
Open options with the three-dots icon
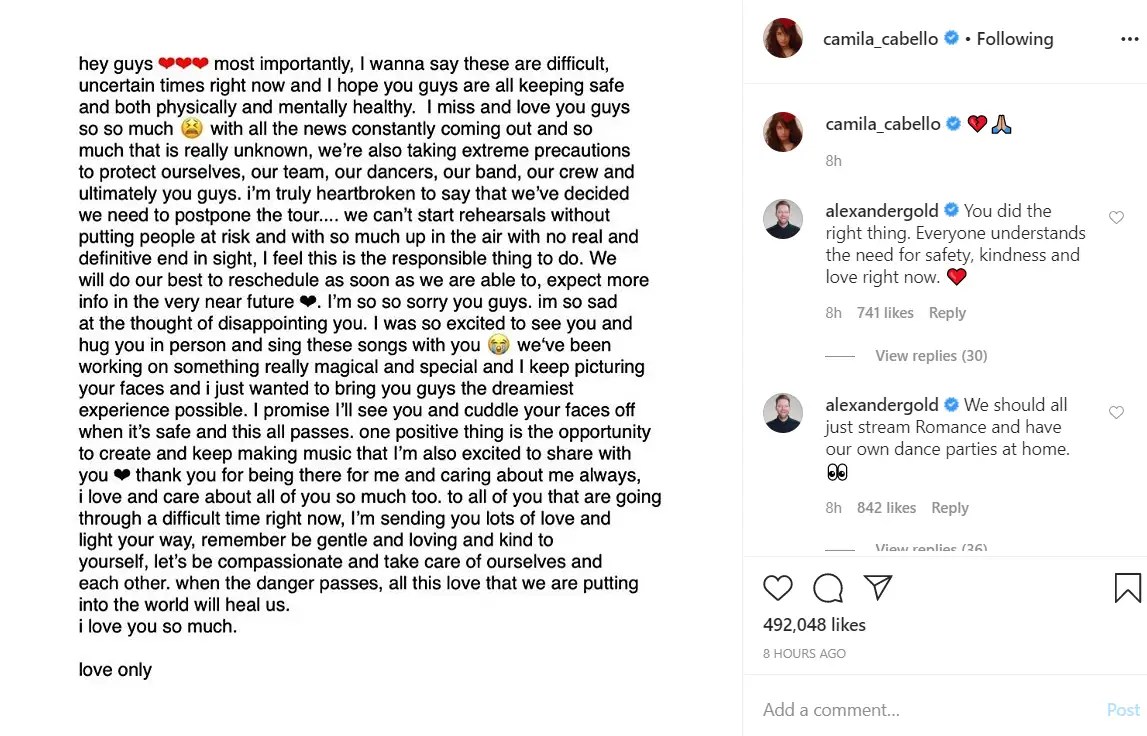tap(1131, 38)
